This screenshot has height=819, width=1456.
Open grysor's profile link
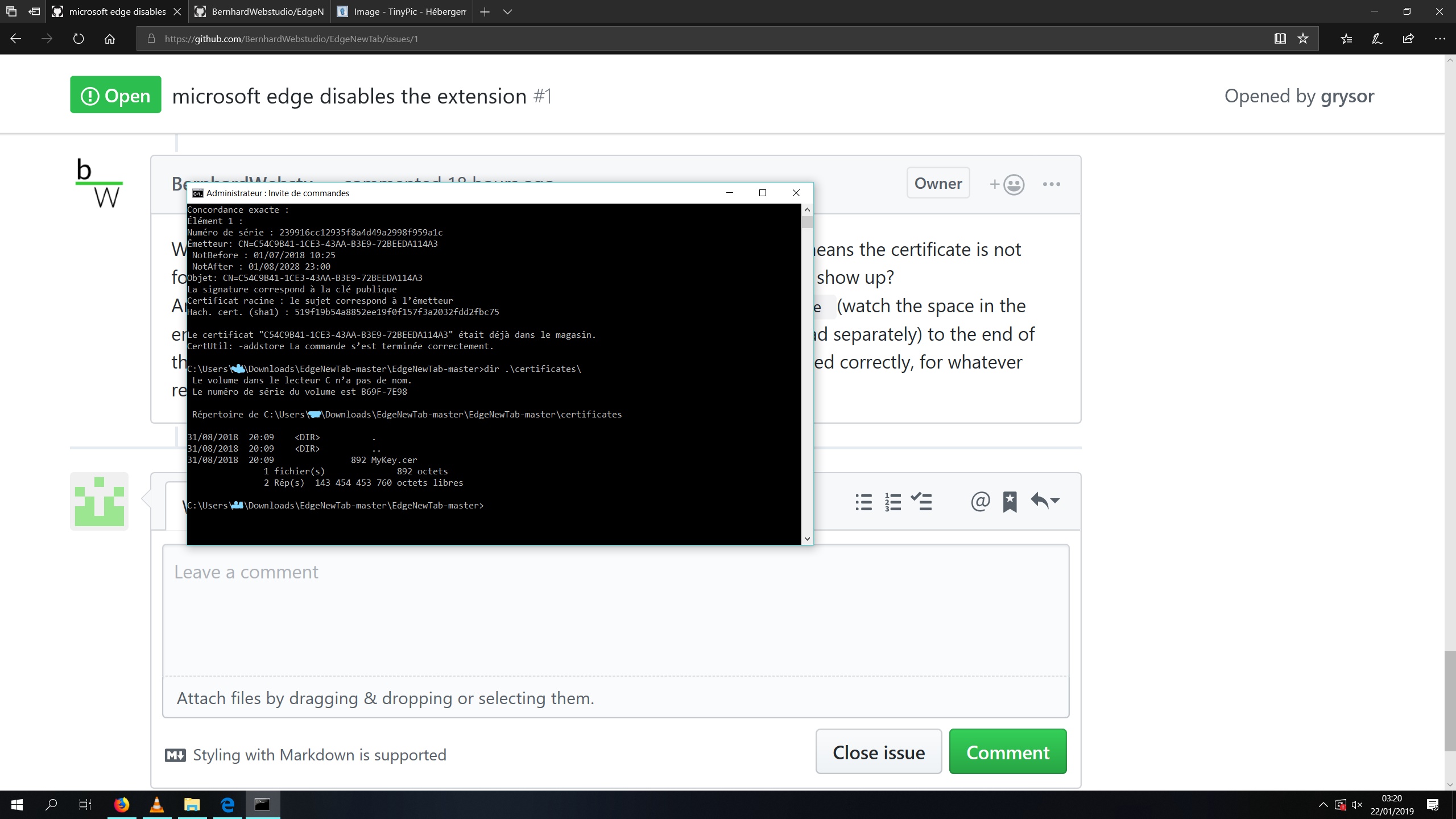(1347, 96)
